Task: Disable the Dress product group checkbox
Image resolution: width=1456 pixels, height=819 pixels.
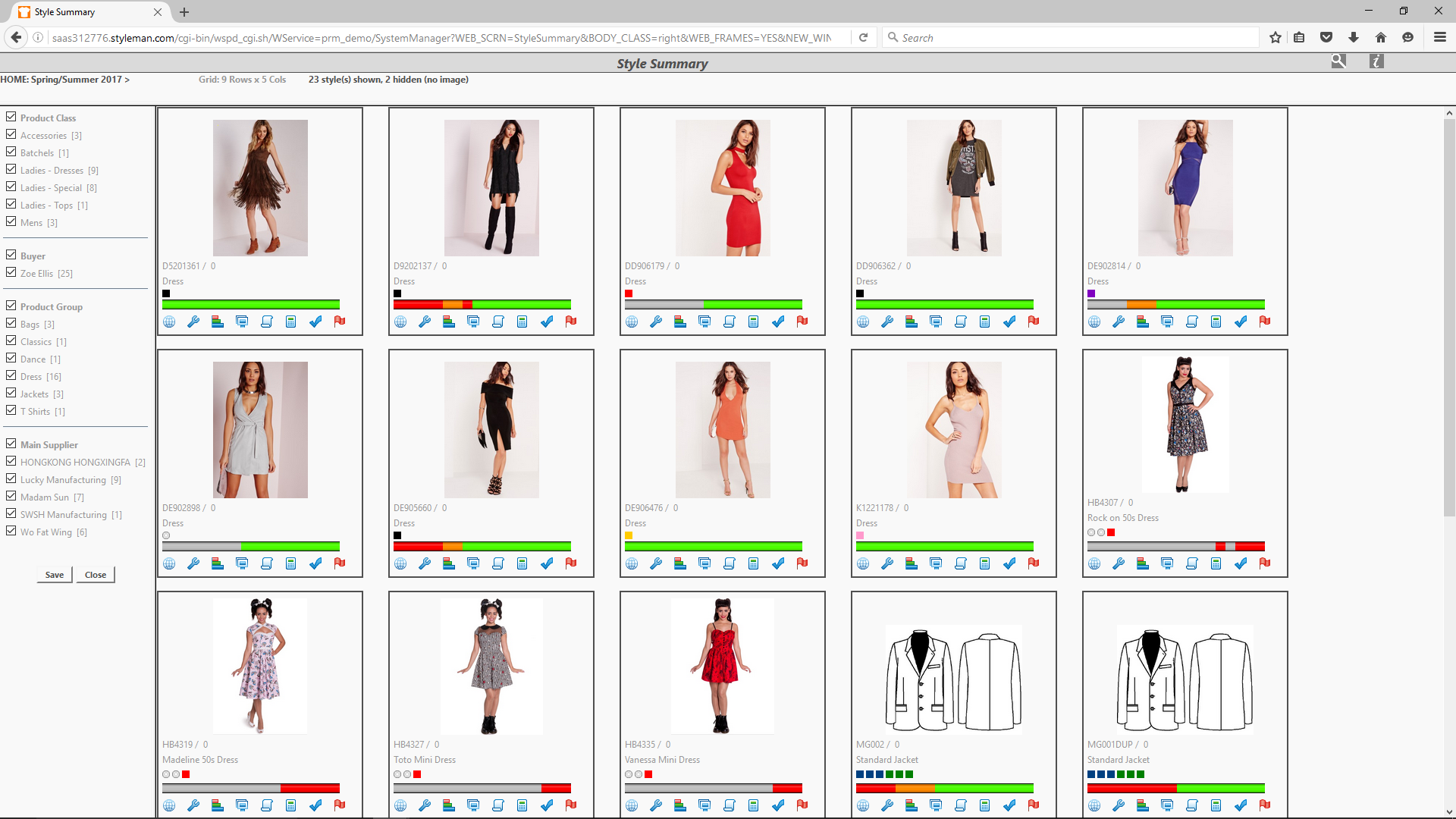Action: click(11, 375)
